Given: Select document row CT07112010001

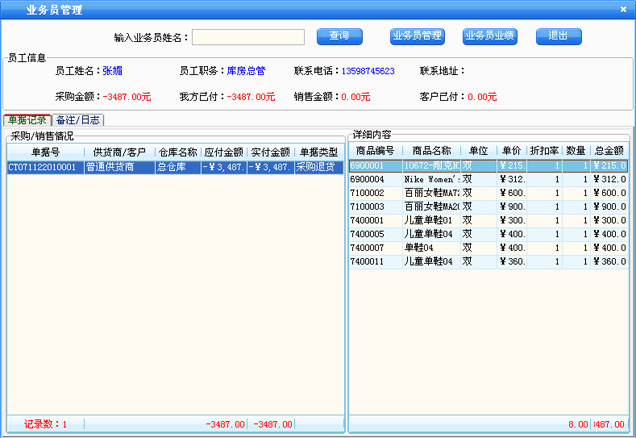Looking at the screenshot, I should click(45, 167).
